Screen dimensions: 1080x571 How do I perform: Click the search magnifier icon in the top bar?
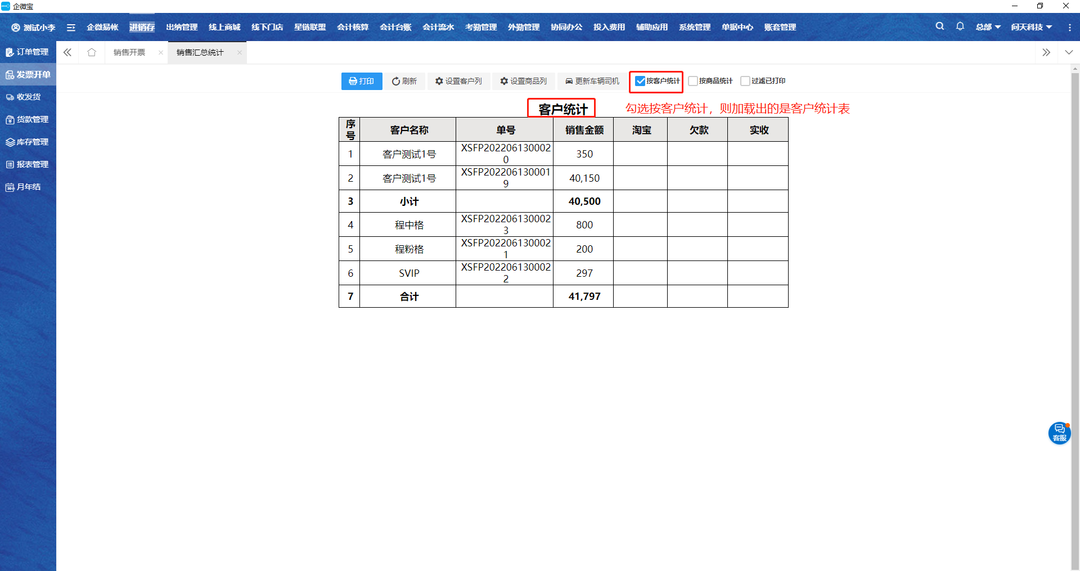click(939, 27)
